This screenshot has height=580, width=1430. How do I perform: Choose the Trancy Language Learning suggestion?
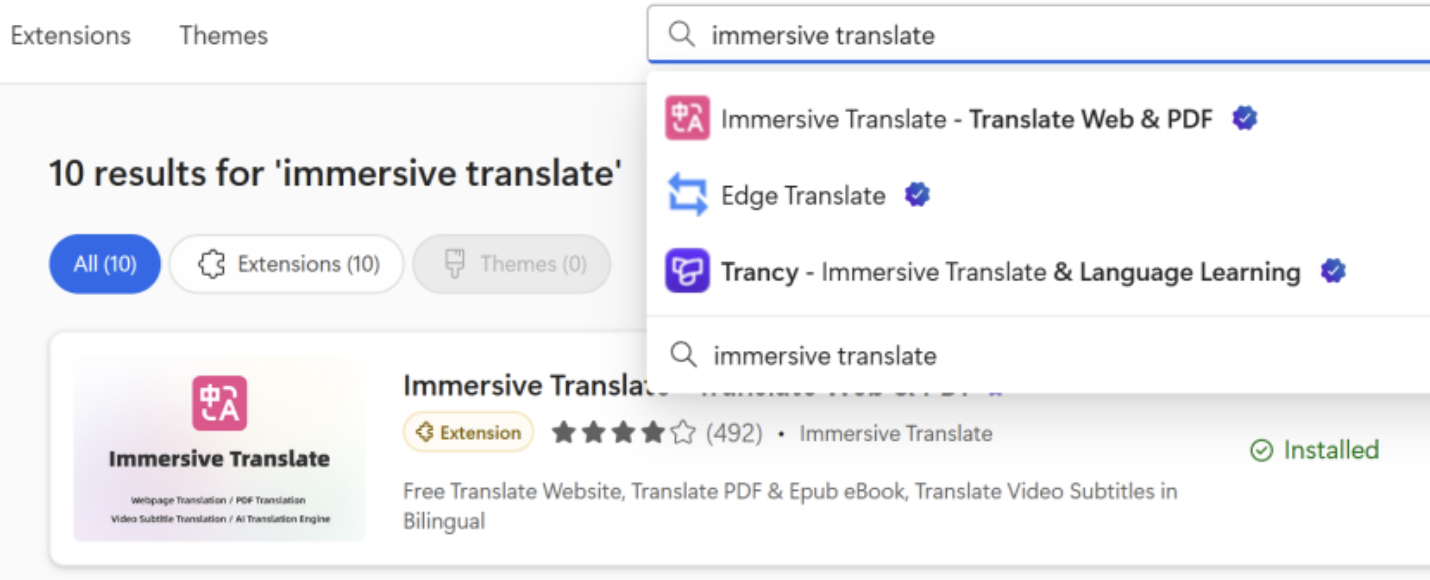point(1010,271)
